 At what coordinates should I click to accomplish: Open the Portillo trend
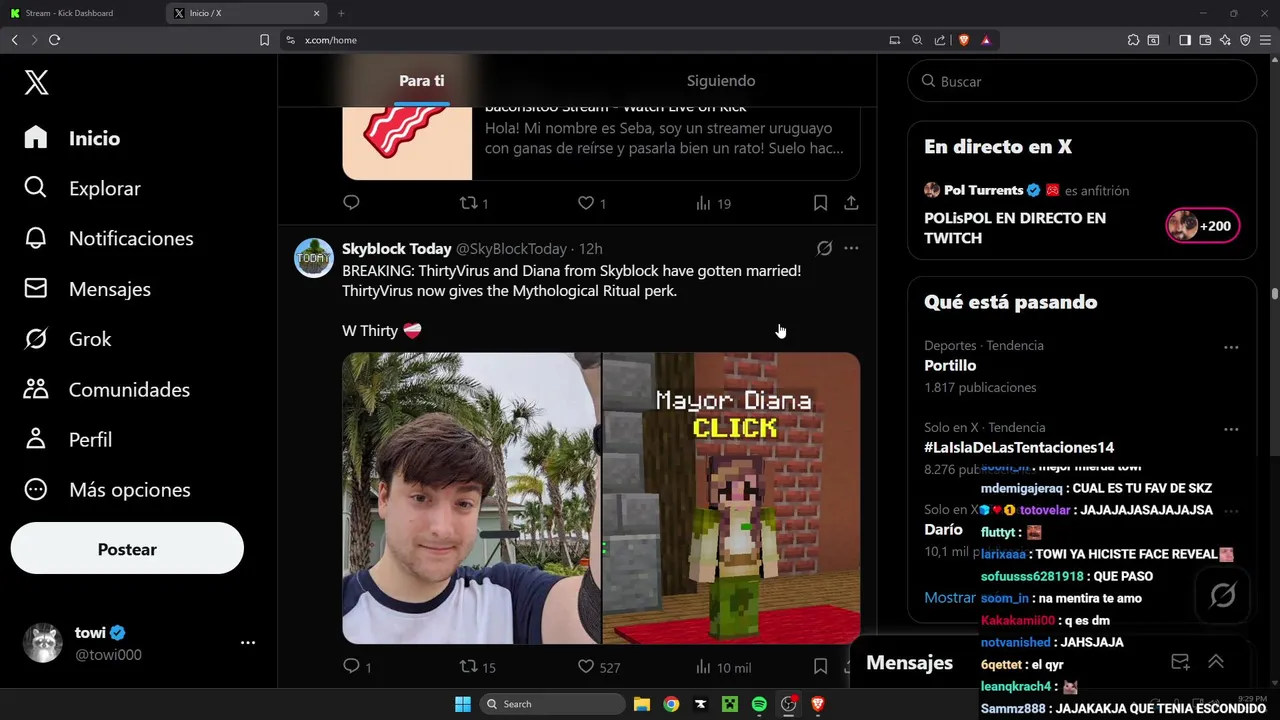tap(950, 366)
